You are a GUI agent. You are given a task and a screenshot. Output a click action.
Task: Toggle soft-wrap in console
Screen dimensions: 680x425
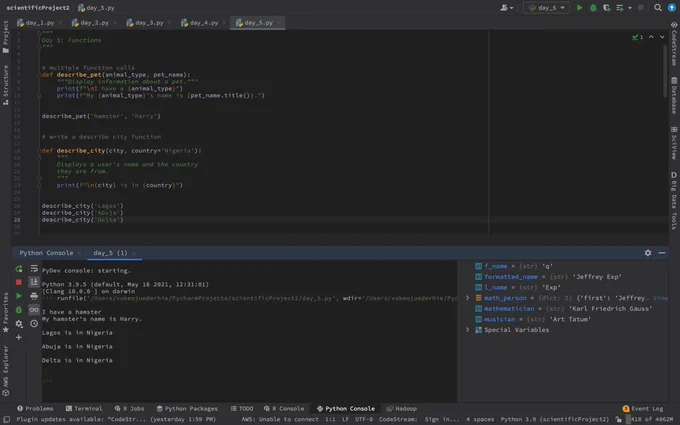click(x=34, y=269)
